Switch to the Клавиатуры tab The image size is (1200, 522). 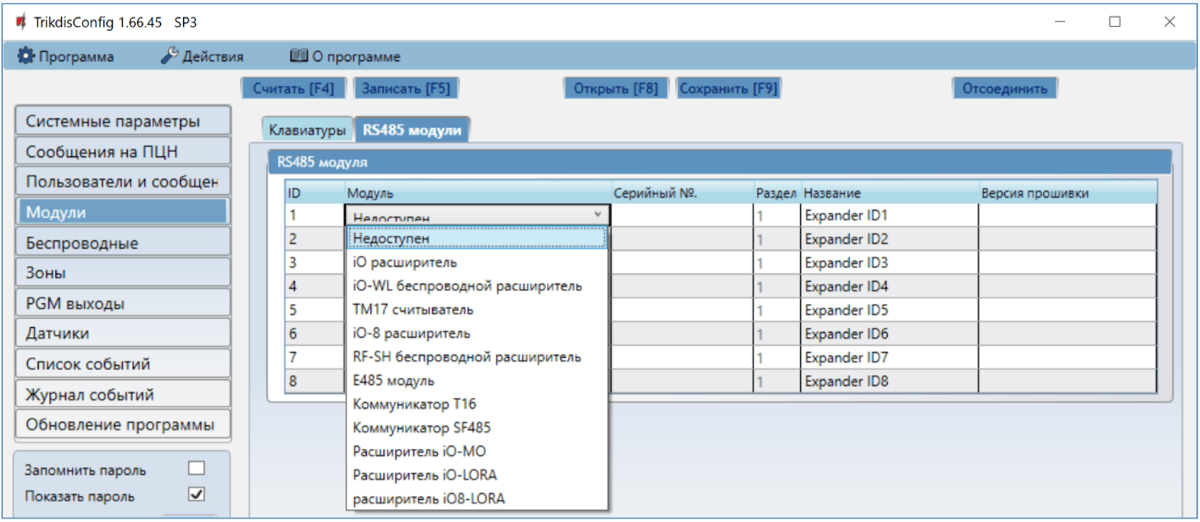point(307,130)
